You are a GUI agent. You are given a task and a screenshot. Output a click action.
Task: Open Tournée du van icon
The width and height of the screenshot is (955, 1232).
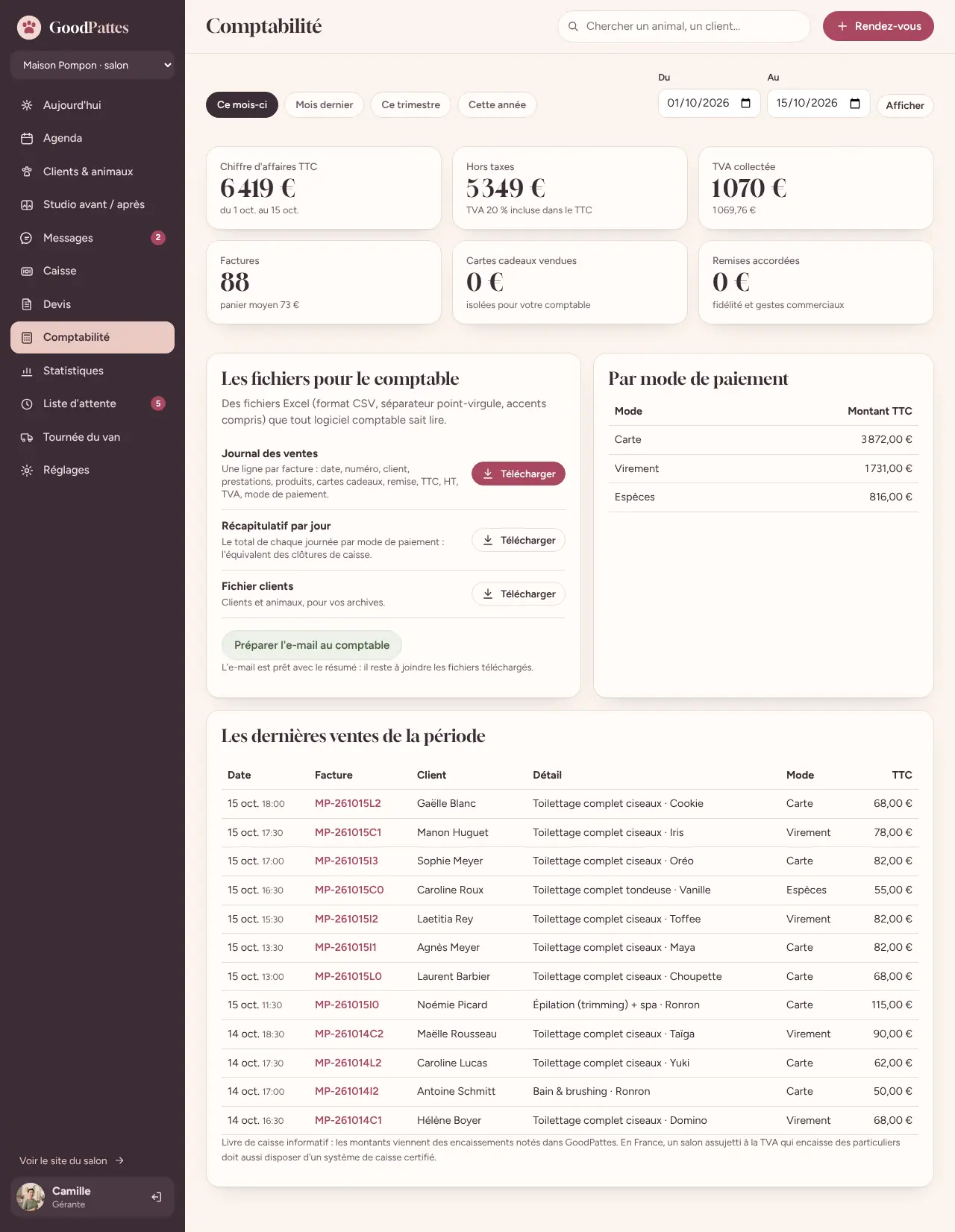coord(27,437)
